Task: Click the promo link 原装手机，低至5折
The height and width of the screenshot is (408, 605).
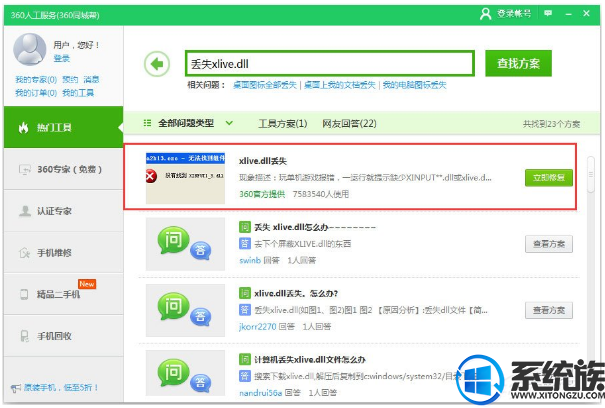Action: (61, 388)
